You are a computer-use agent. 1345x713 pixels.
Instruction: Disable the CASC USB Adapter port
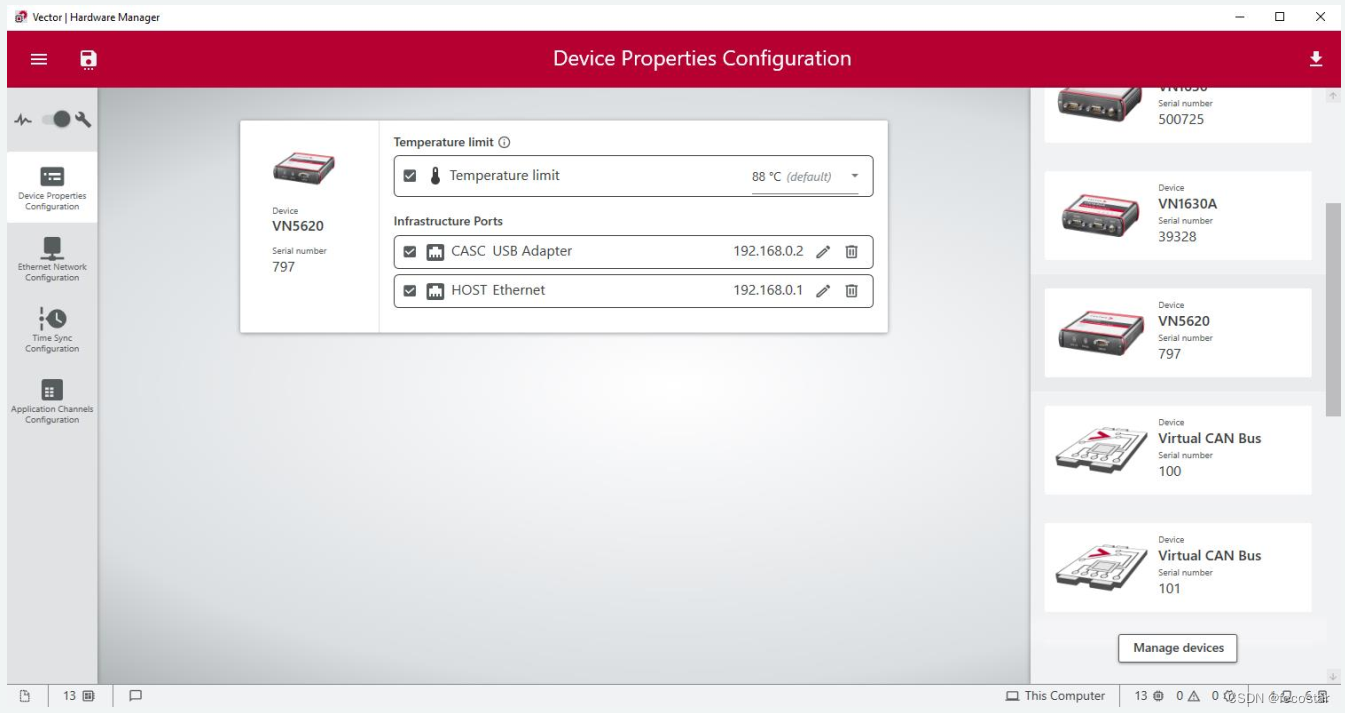(410, 251)
